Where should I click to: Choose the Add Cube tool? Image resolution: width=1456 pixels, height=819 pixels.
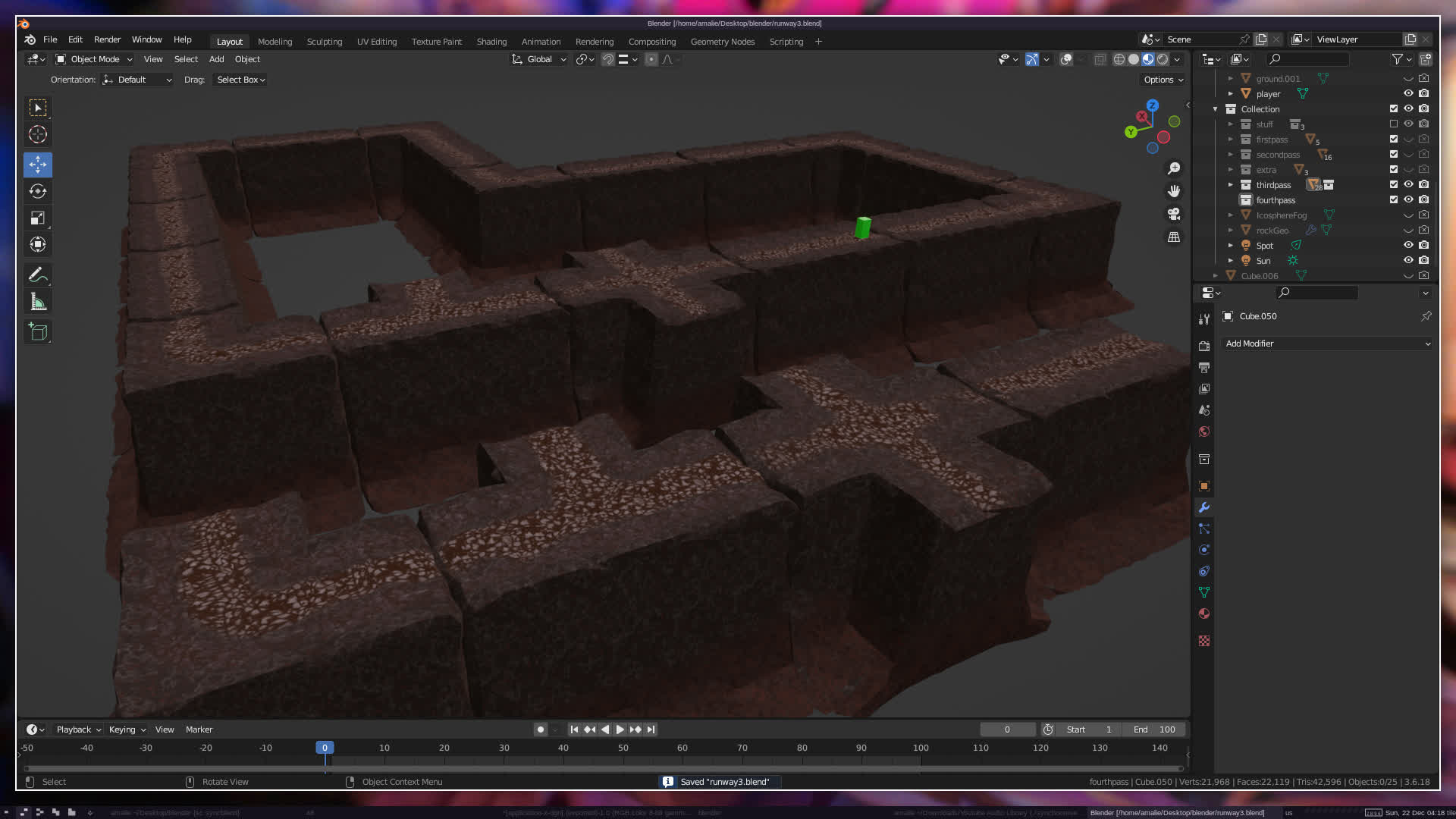click(38, 332)
